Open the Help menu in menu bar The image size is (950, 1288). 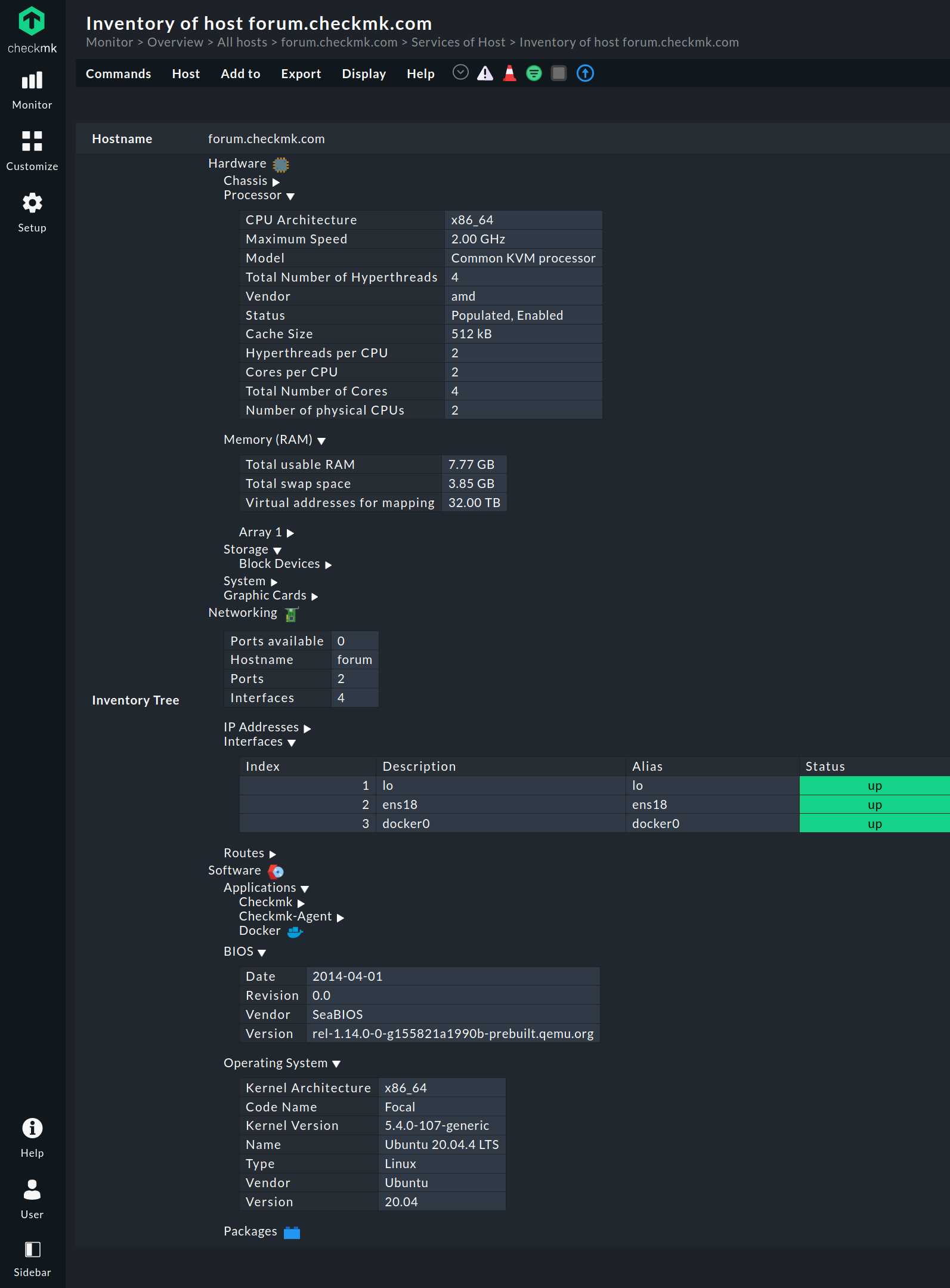[x=420, y=73]
